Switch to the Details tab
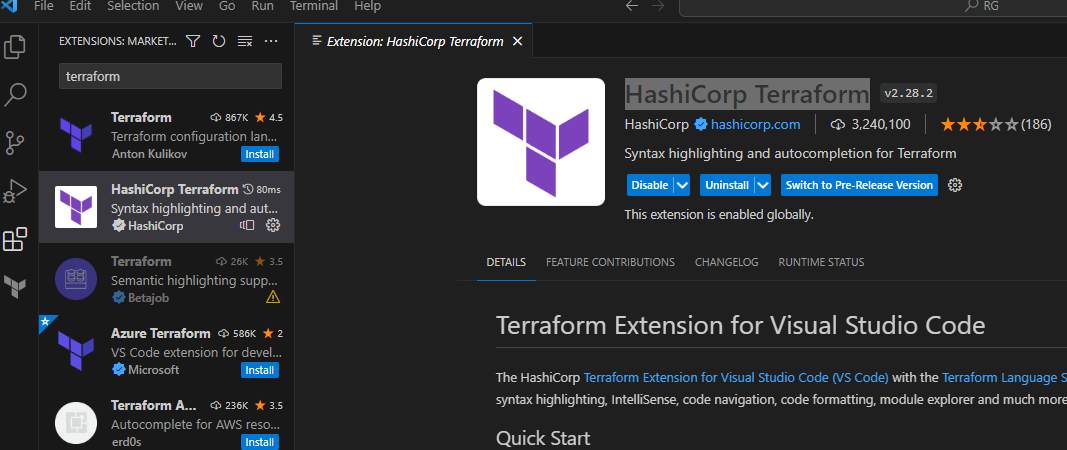Screen dimensions: 1067x450 coord(506,262)
